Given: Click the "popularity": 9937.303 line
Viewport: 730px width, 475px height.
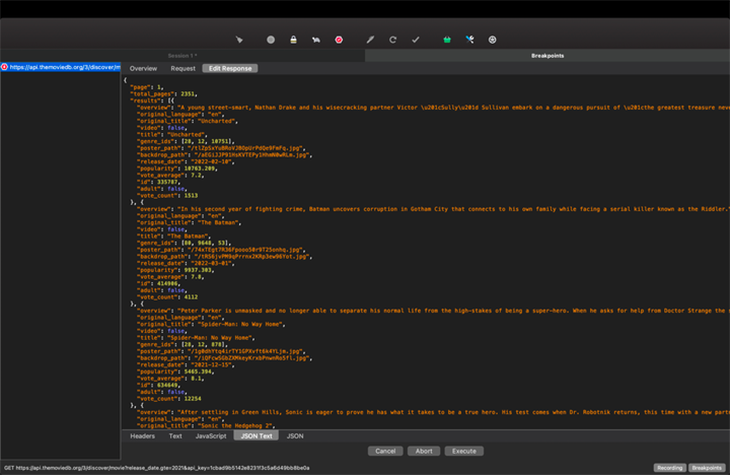Looking at the screenshot, I should (176, 270).
